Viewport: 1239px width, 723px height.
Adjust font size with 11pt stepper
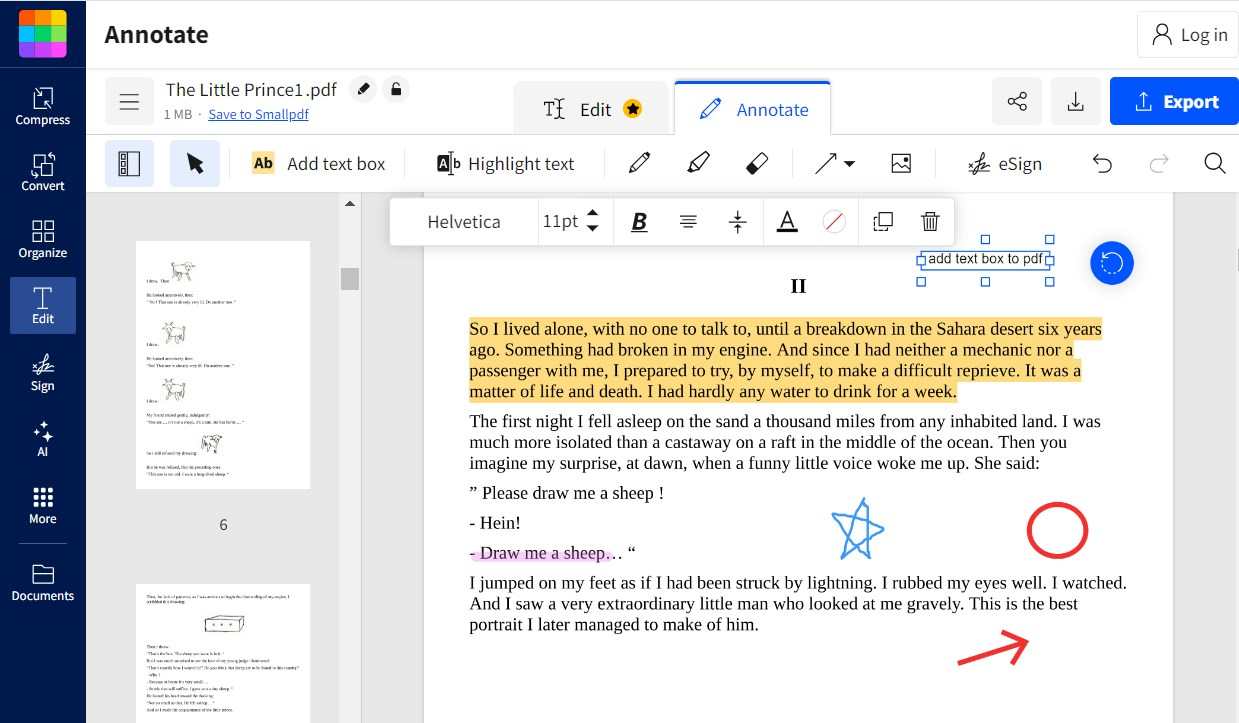(593, 221)
